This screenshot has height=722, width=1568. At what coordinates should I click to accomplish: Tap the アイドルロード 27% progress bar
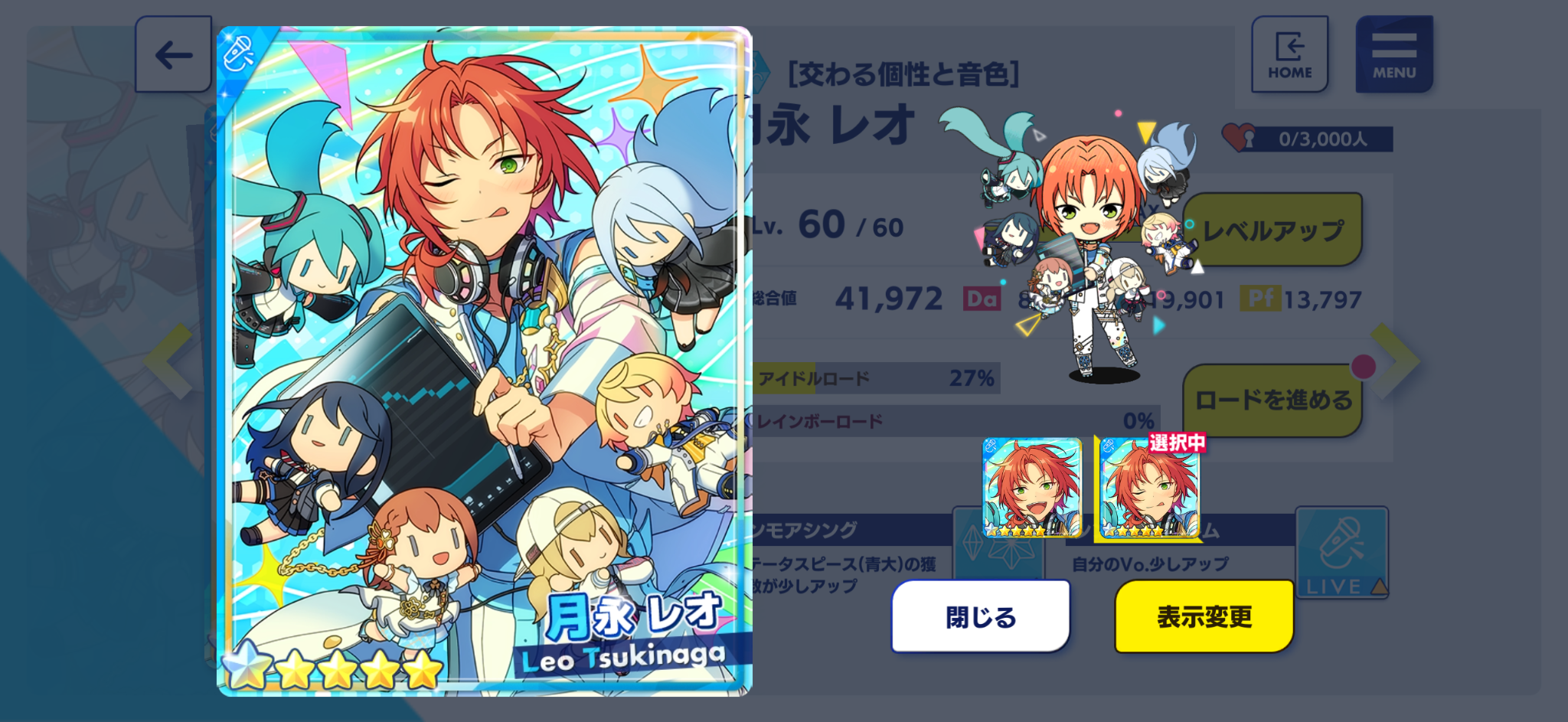[x=876, y=378]
